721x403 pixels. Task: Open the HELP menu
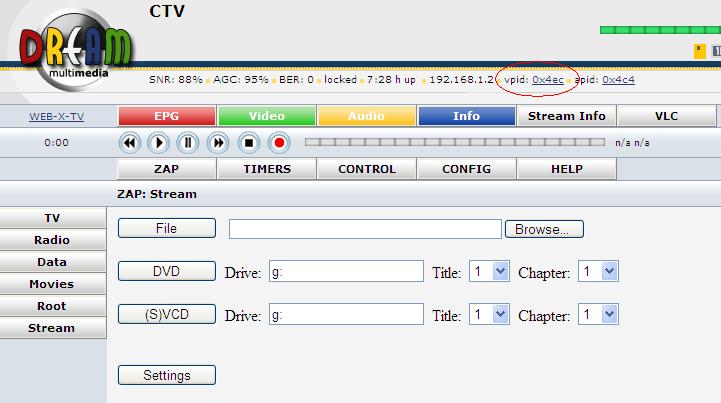click(566, 169)
